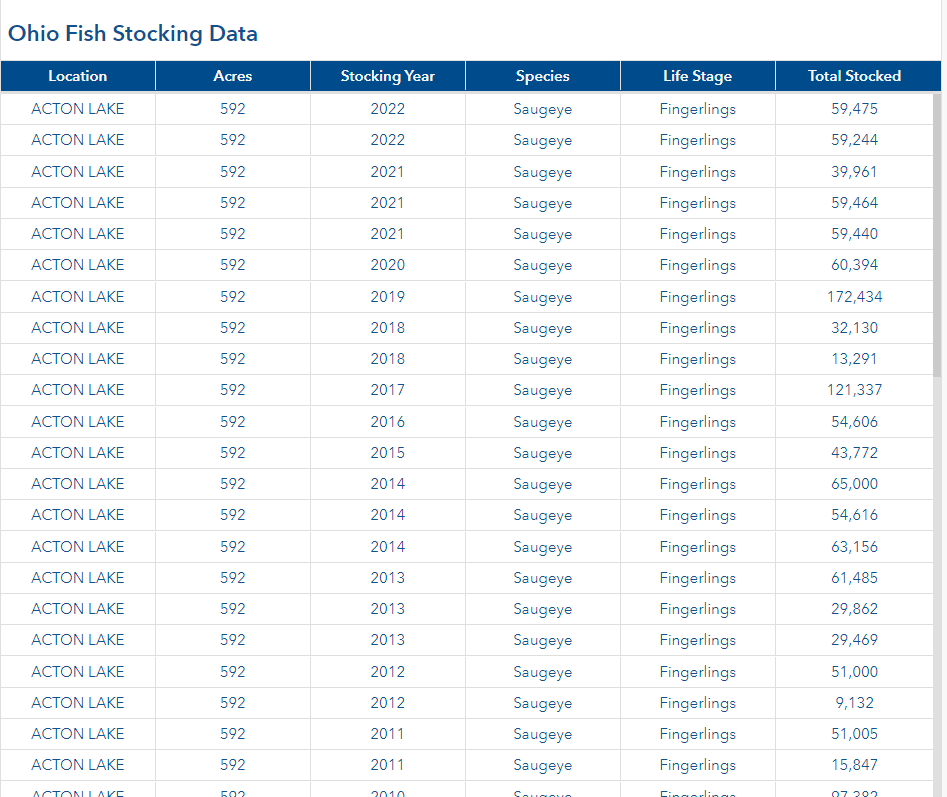Select the total stocked value 172,434

coord(854,297)
